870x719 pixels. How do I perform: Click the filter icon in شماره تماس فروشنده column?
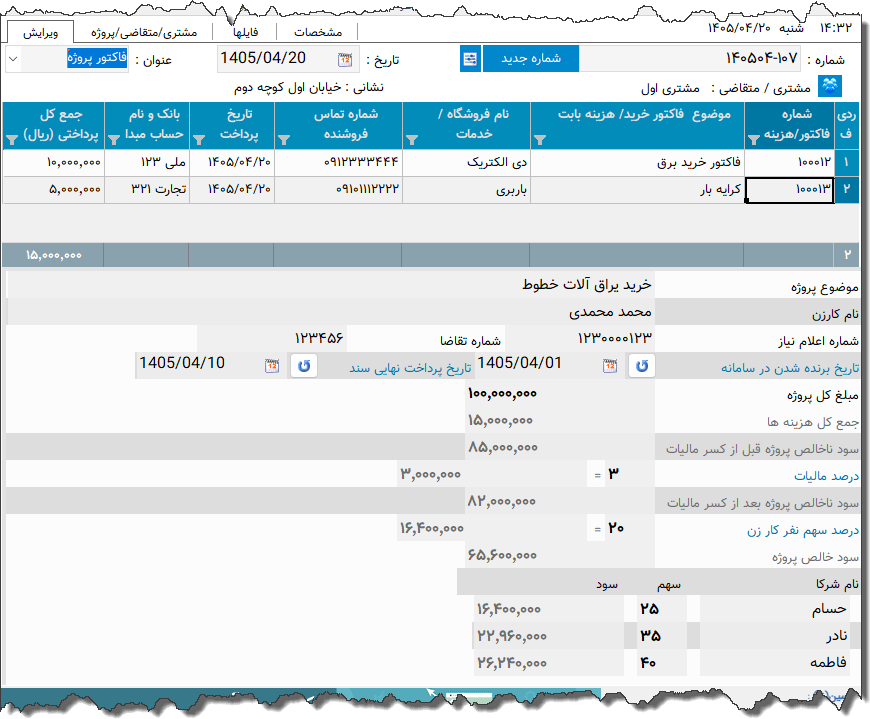(x=284, y=140)
